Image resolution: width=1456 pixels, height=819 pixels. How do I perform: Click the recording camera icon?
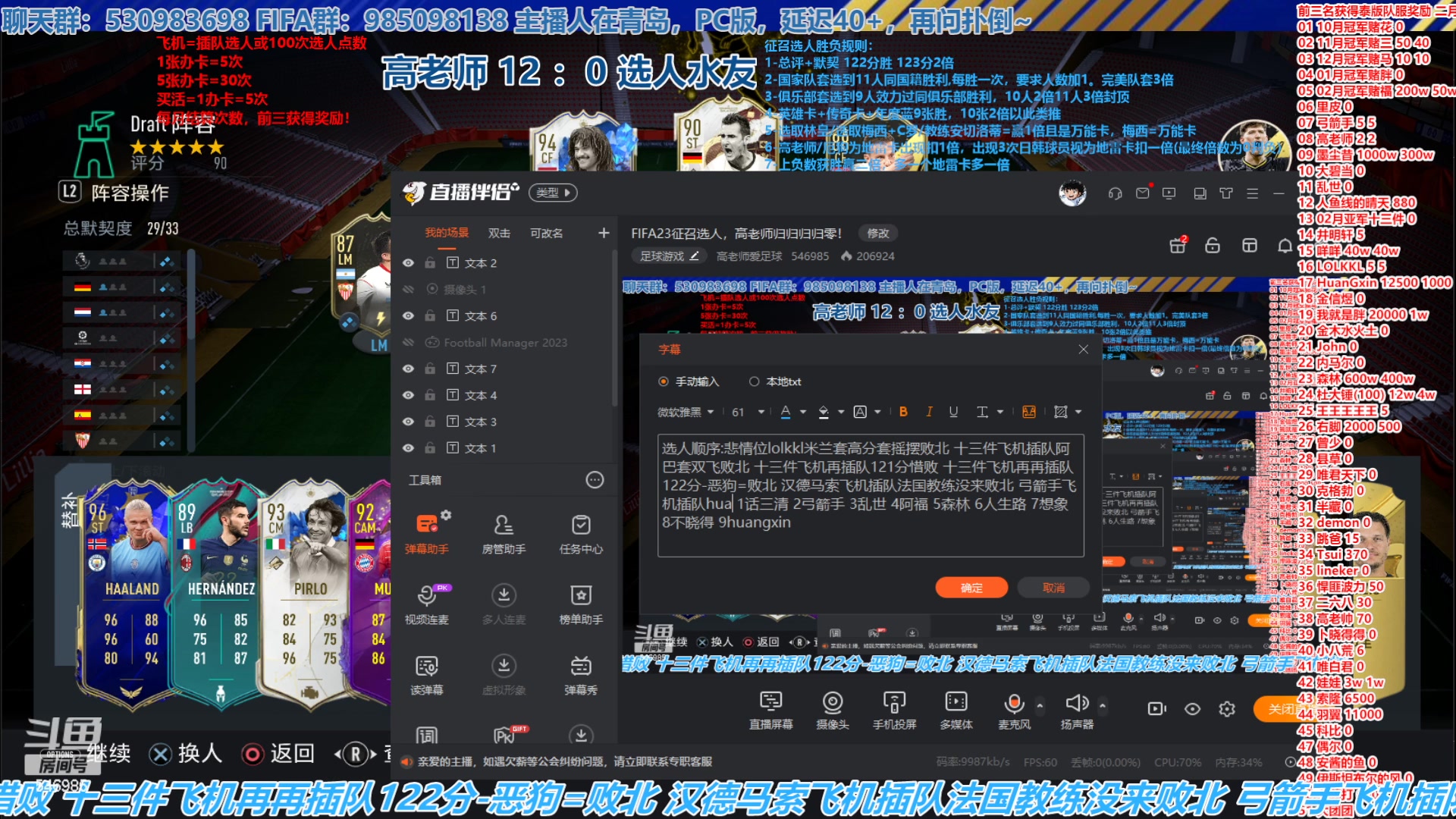click(x=1156, y=709)
